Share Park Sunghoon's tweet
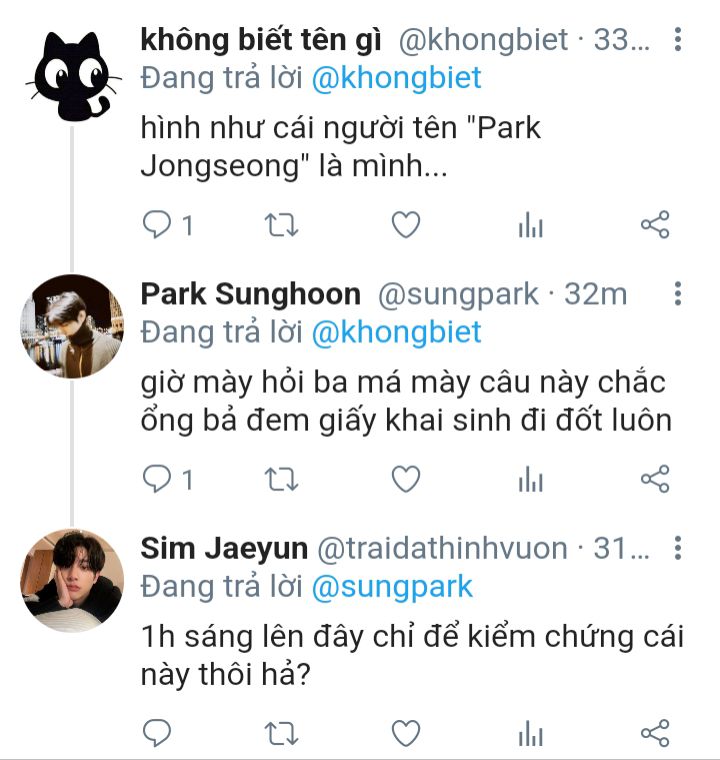The height and width of the screenshot is (760, 720). pyautogui.click(x=654, y=480)
